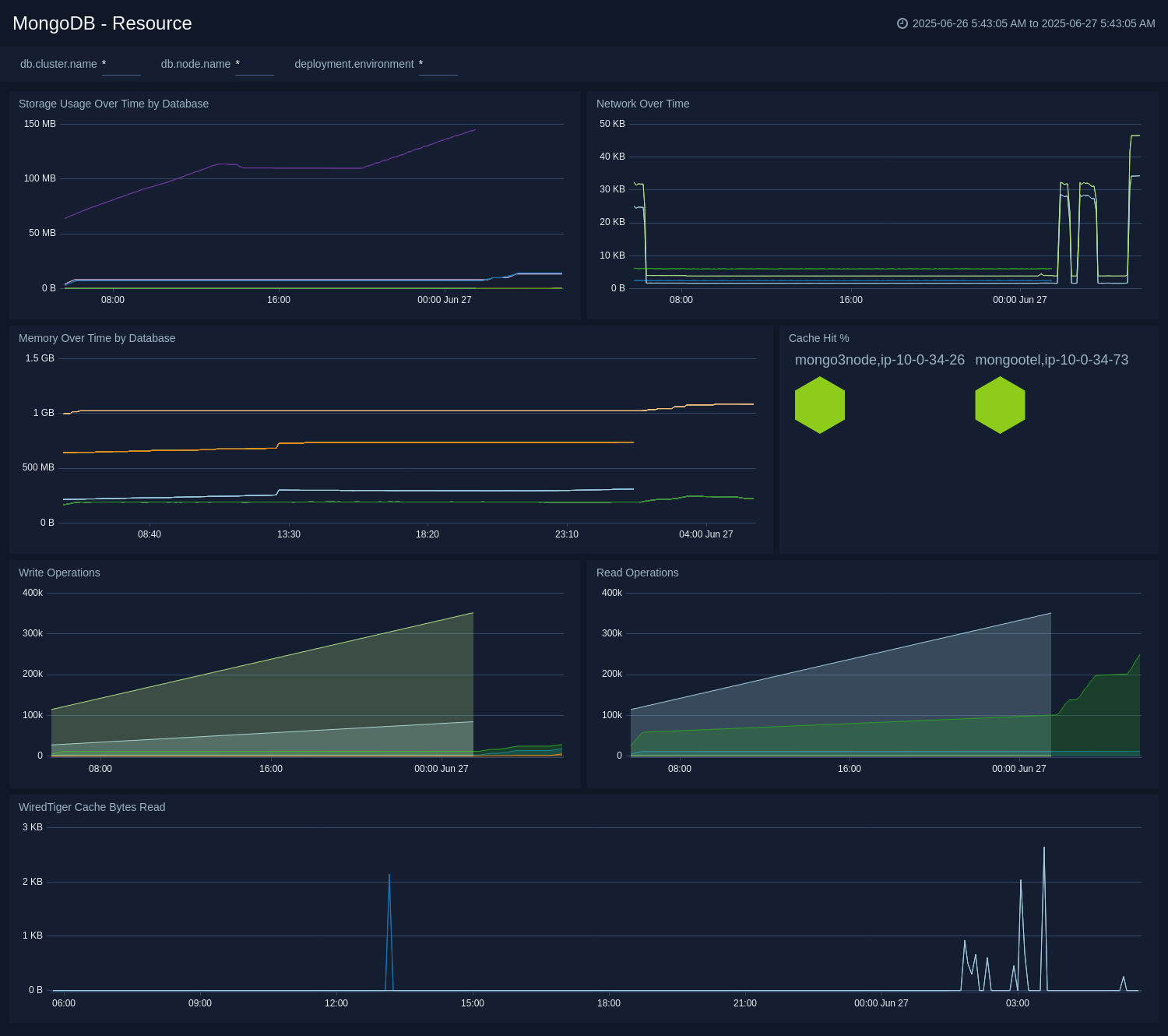Image resolution: width=1168 pixels, height=1036 pixels.
Task: Edit the db.cluster.name filter field
Action: 121,65
